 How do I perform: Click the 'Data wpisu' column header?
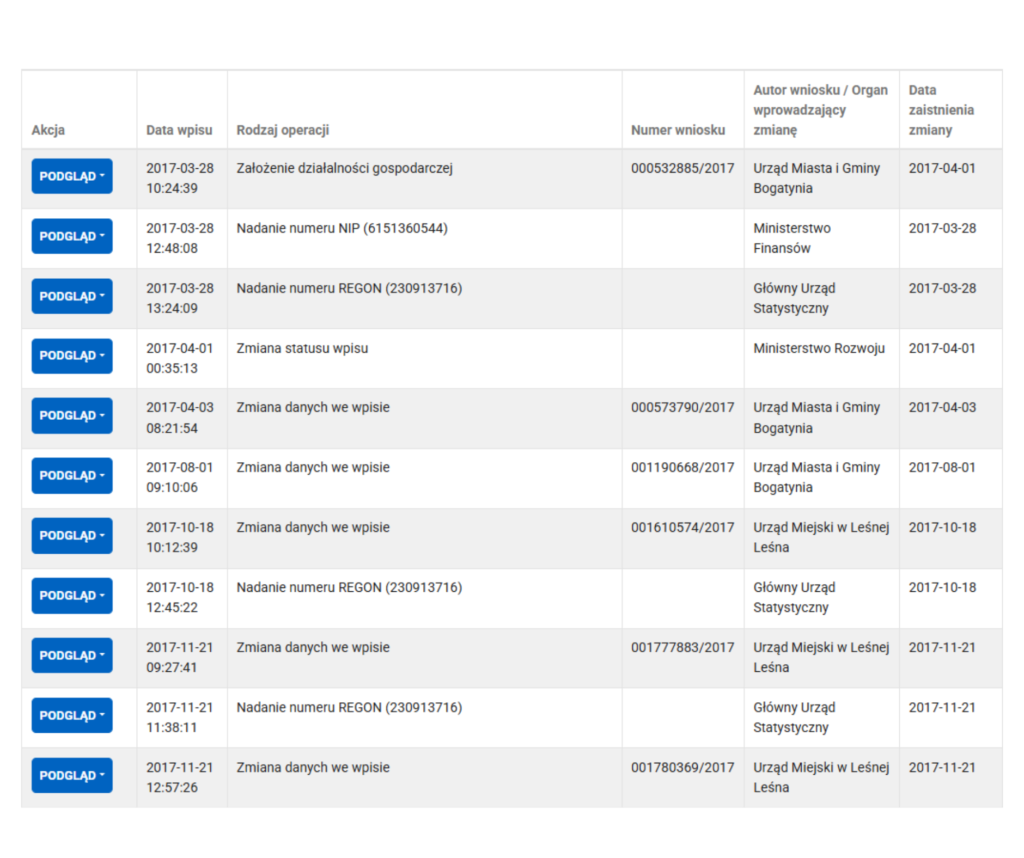pyautogui.click(x=179, y=130)
